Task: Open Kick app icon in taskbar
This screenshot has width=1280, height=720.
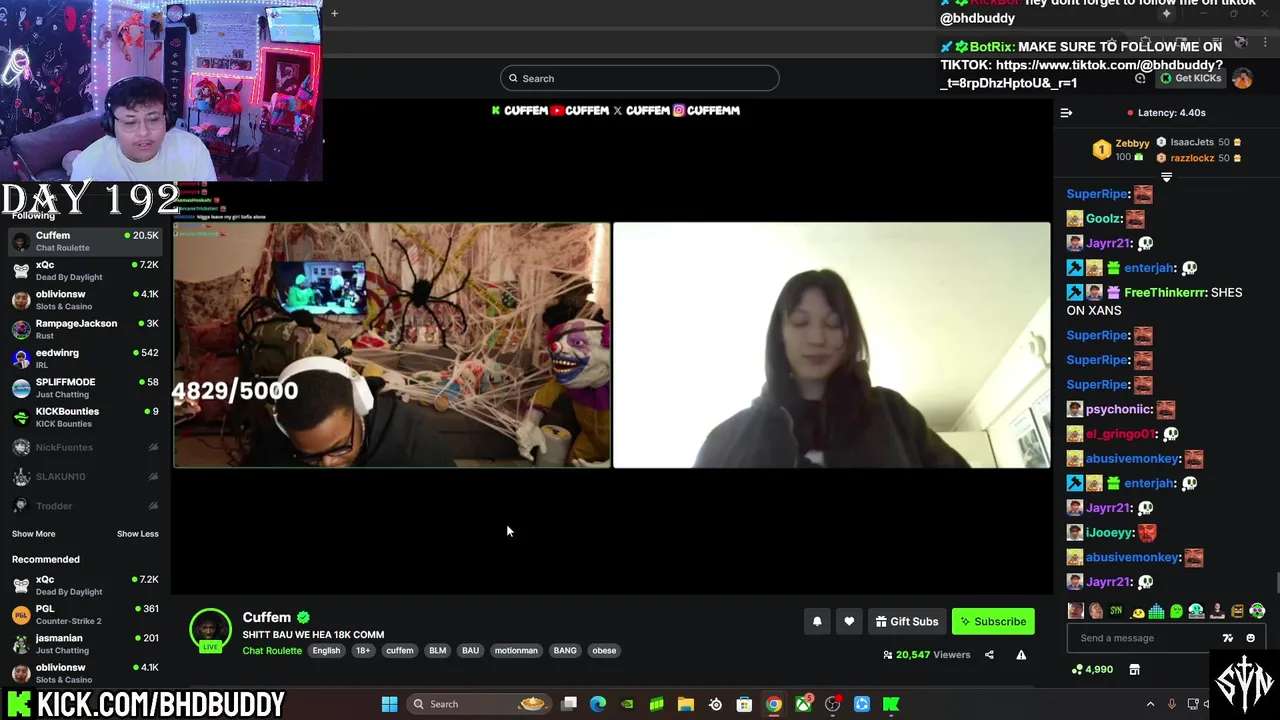Action: [x=891, y=704]
